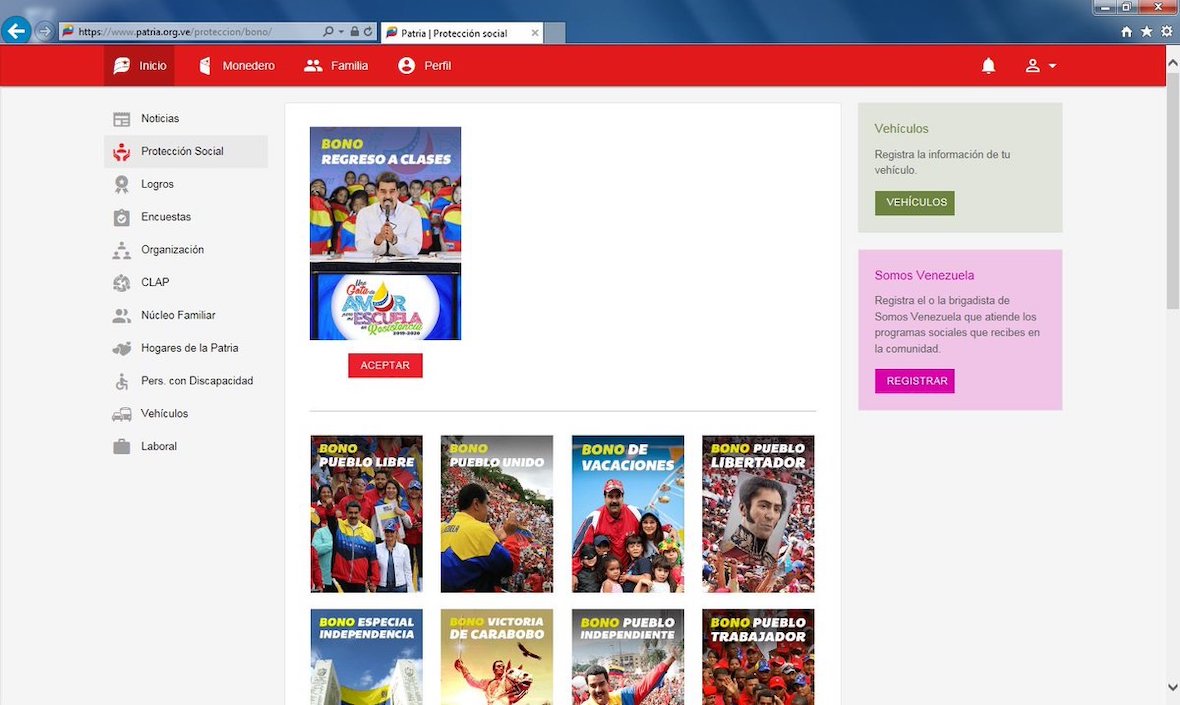The width and height of the screenshot is (1180, 705).
Task: Open the Perfil menu item
Action: pyautogui.click(x=424, y=66)
